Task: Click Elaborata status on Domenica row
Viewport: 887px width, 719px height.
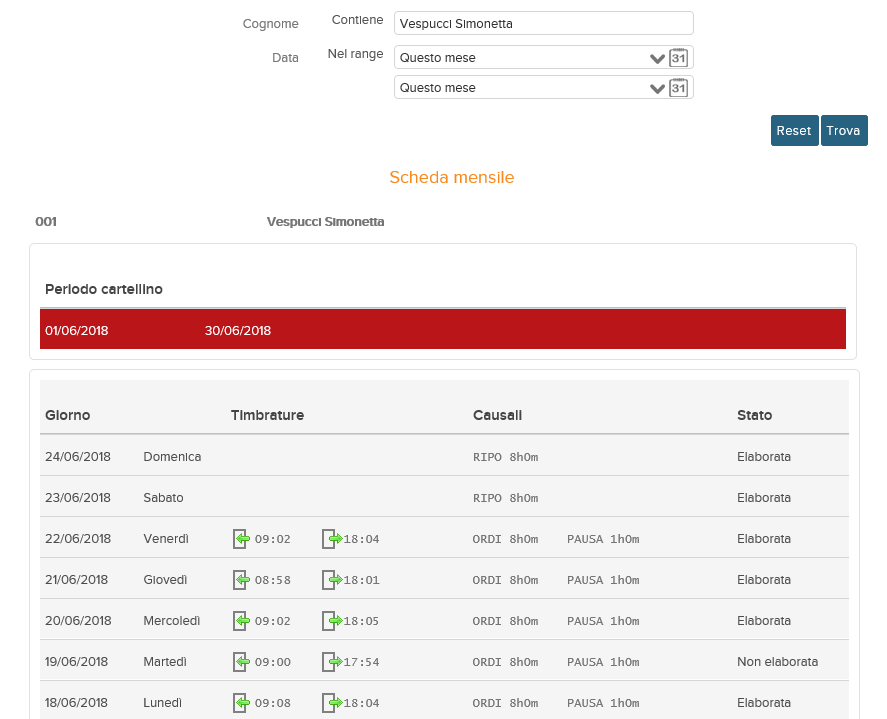Action: 764,457
